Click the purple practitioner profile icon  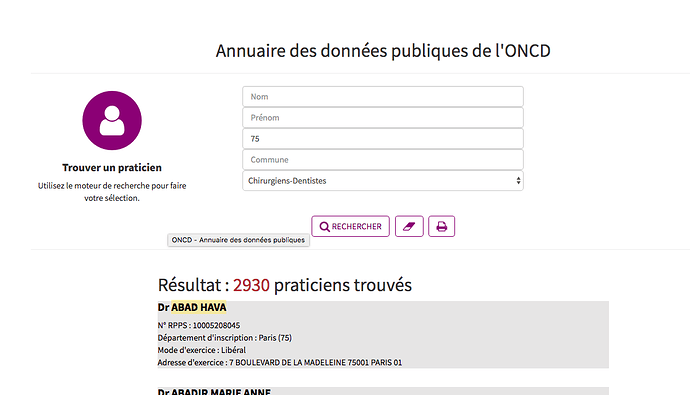pyautogui.click(x=112, y=121)
